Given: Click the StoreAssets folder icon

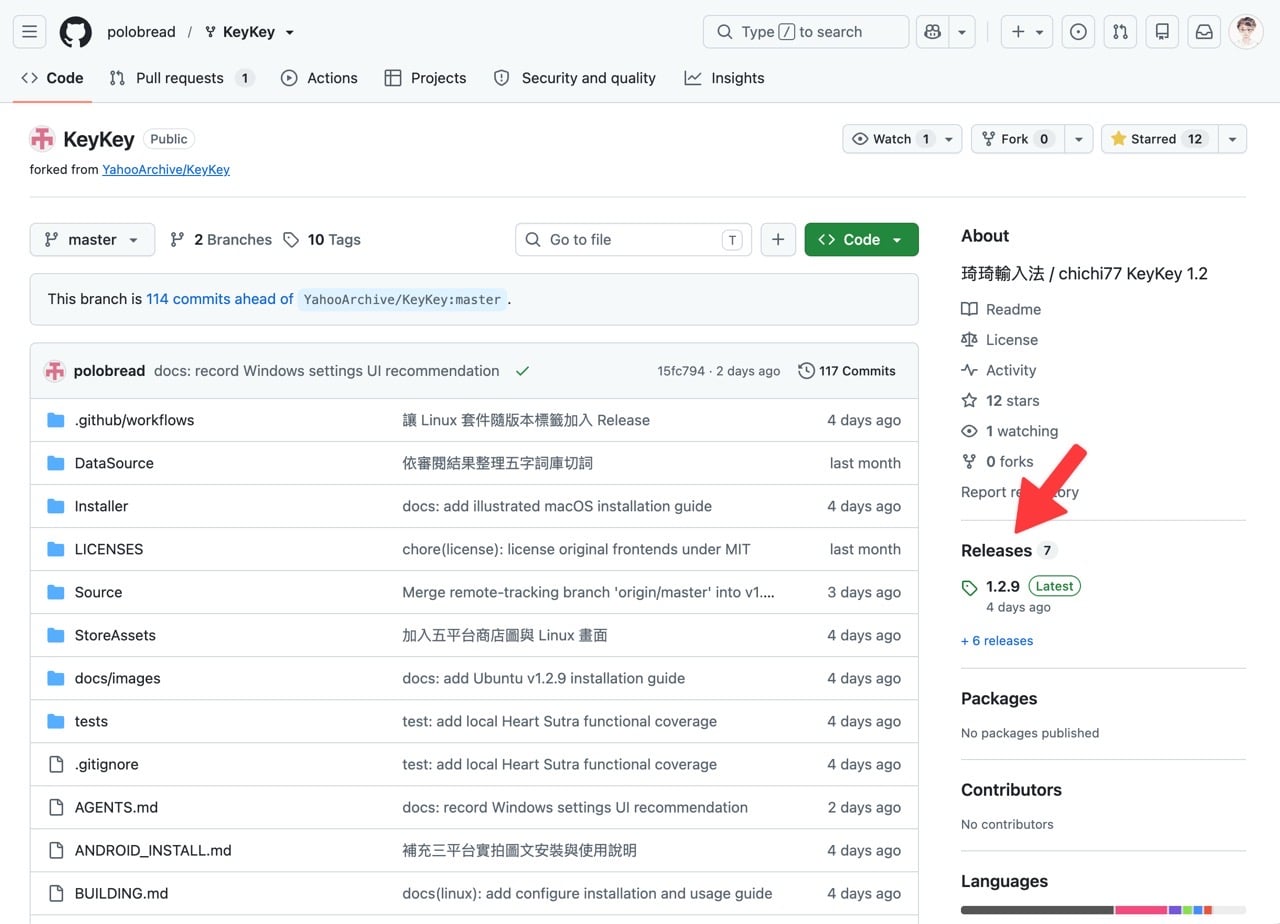Looking at the screenshot, I should (x=56, y=635).
